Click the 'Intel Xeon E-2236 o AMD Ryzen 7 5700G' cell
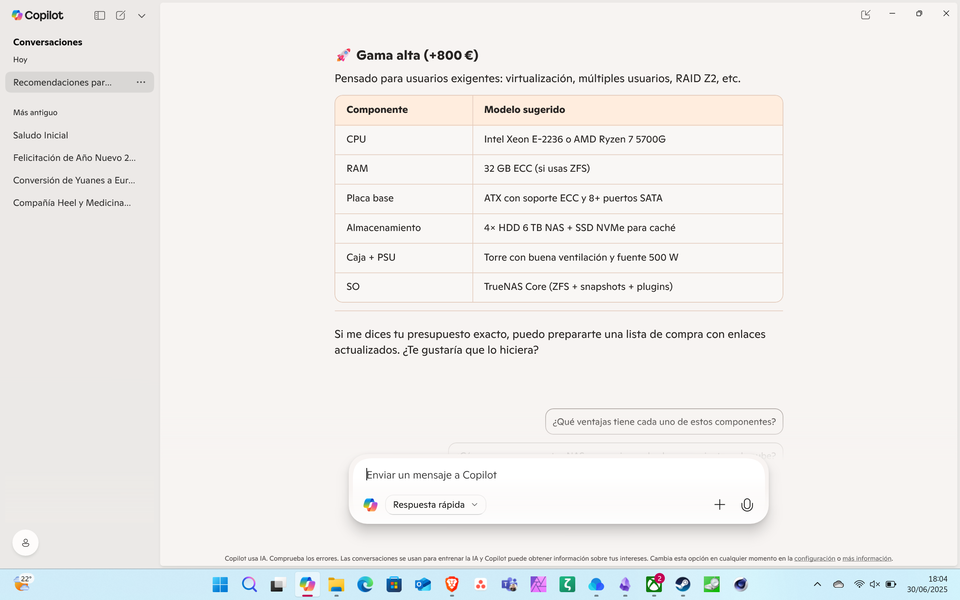 coord(628,139)
